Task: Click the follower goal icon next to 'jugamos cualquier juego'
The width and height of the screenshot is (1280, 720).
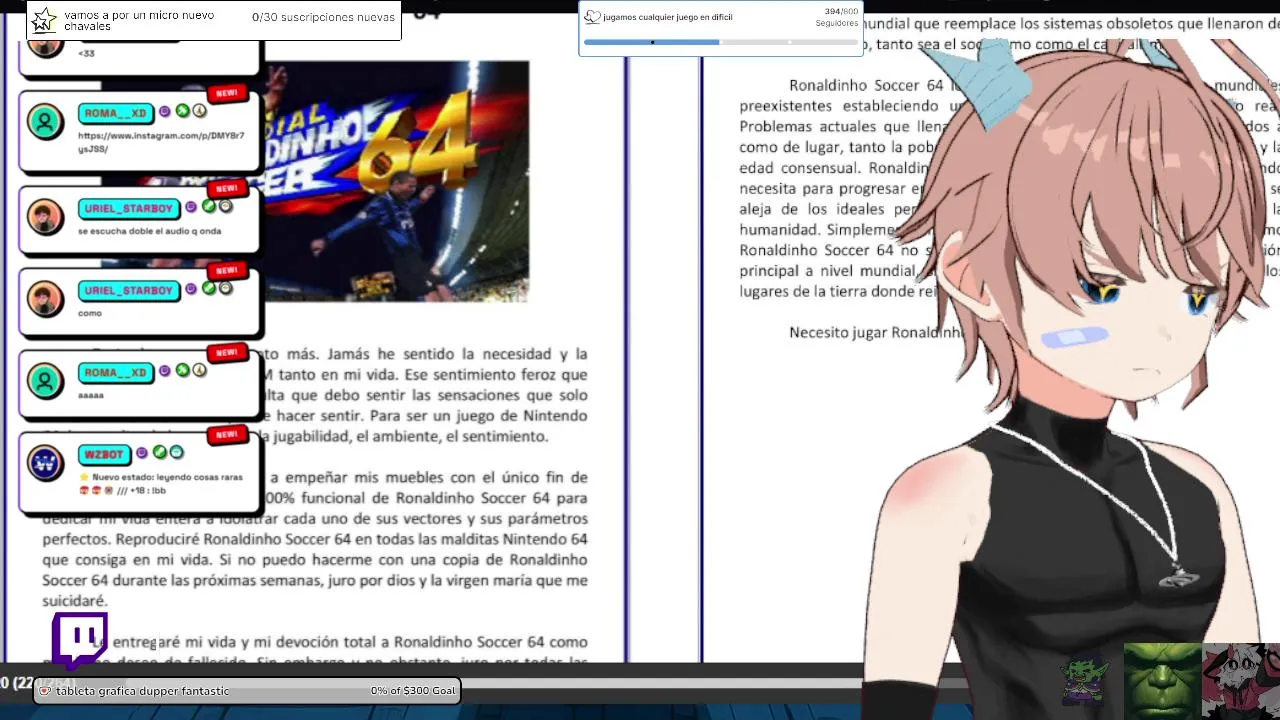Action: click(592, 17)
